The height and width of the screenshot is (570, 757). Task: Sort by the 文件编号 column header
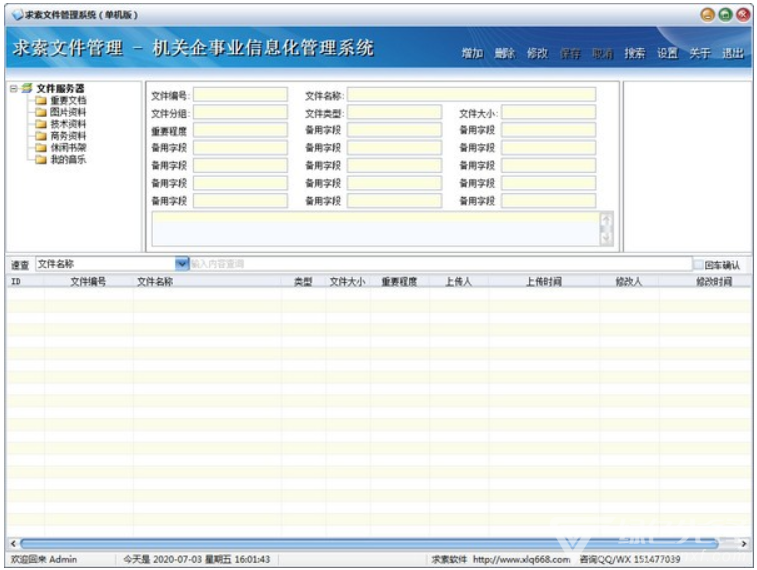(88, 281)
